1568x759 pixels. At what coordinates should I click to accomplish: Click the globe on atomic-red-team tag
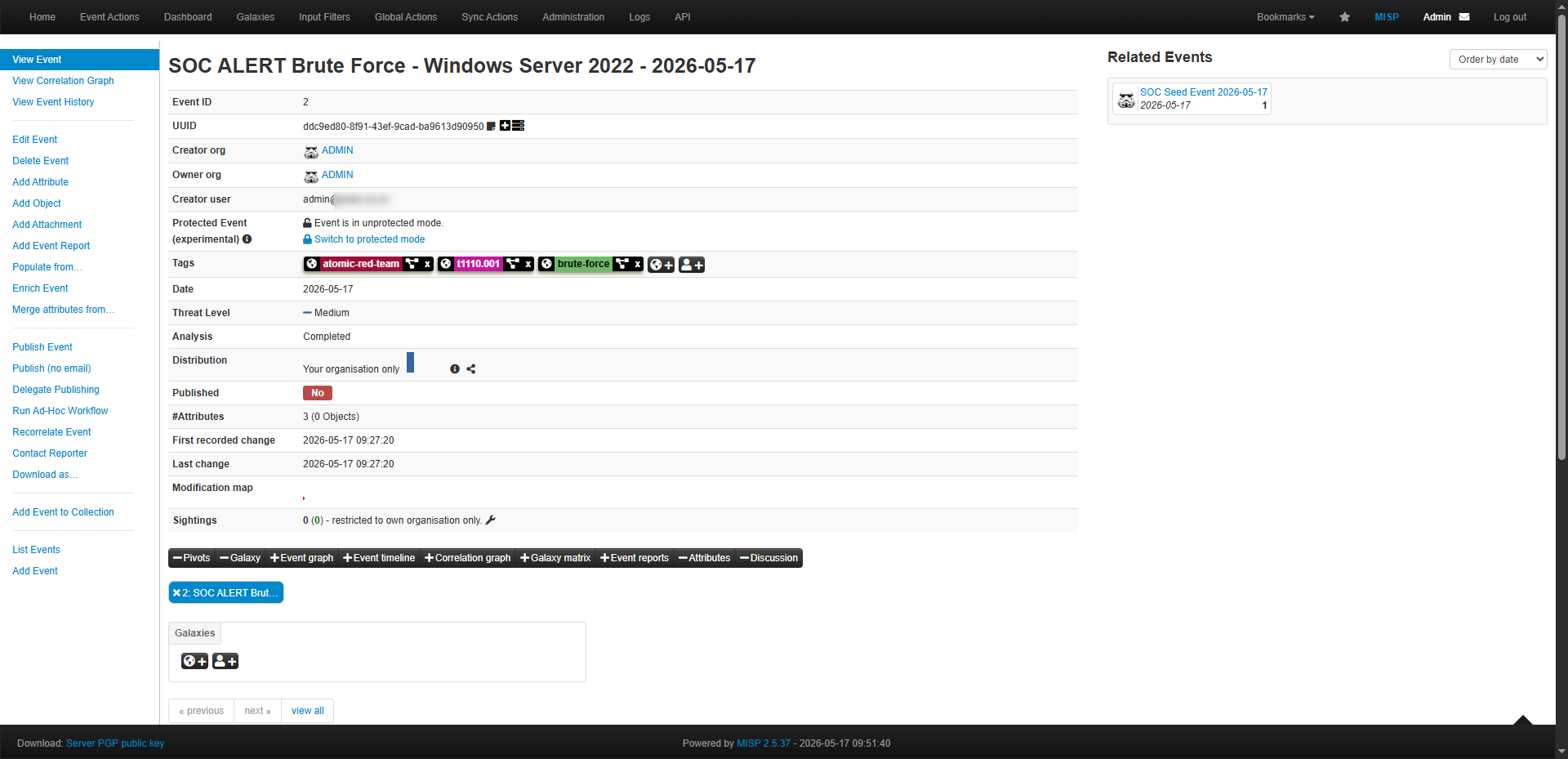pyautogui.click(x=312, y=264)
